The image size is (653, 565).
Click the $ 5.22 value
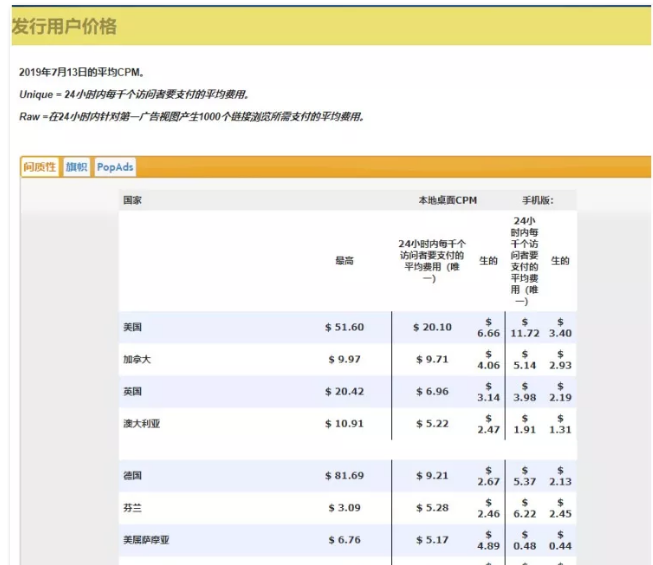point(432,423)
